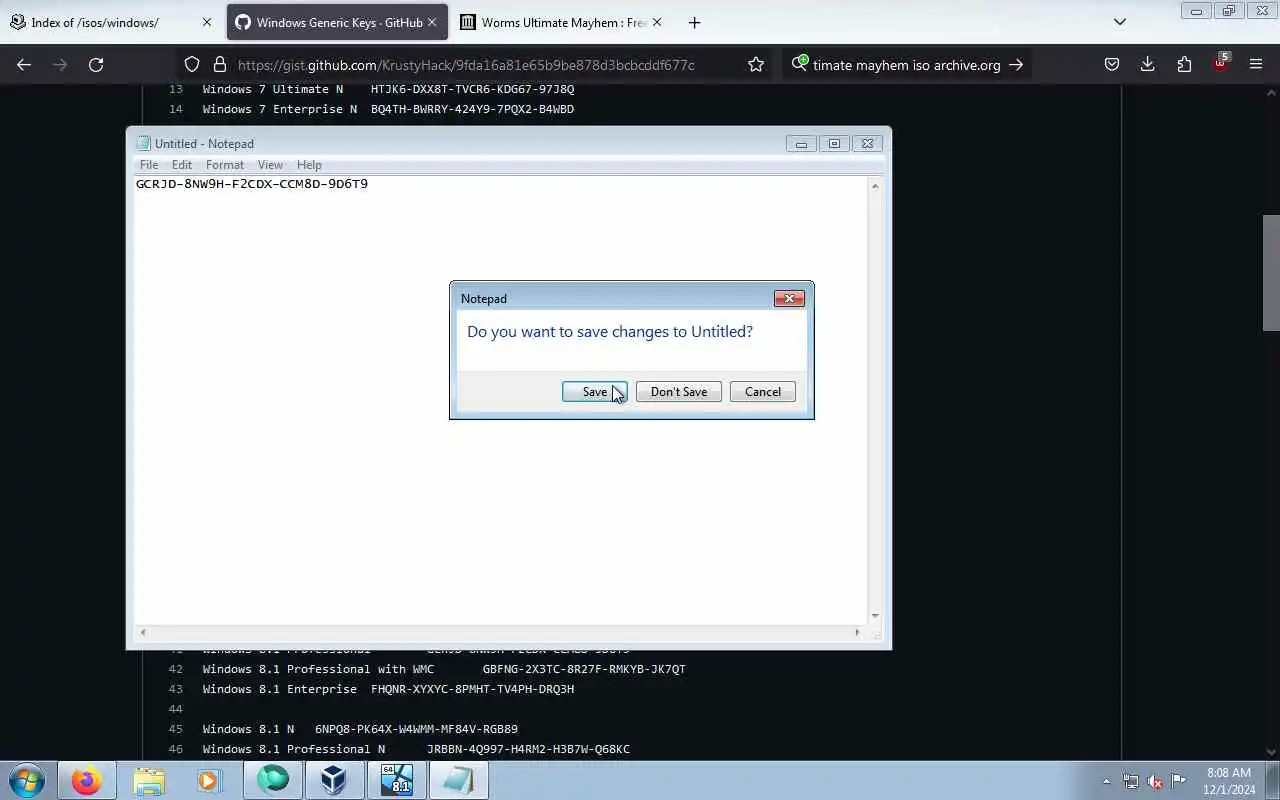Open Notepad's File menu
This screenshot has width=1280, height=800.
pyautogui.click(x=149, y=165)
